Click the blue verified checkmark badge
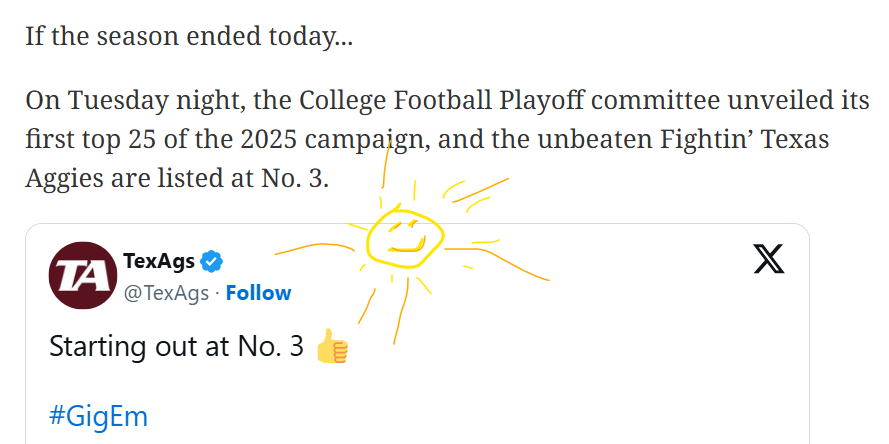889x444 pixels. point(211,262)
